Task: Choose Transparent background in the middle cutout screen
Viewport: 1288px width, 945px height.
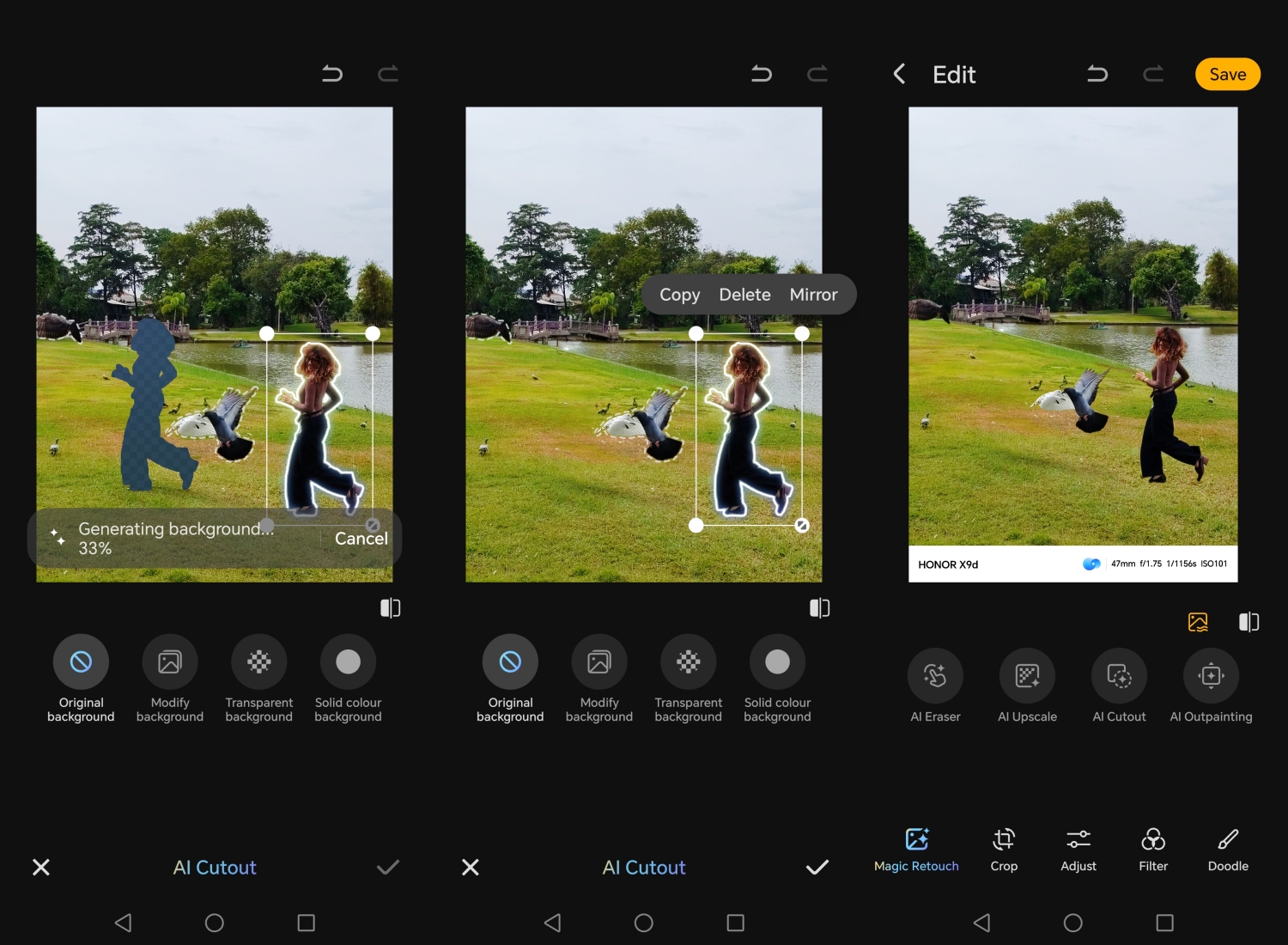Action: [x=688, y=662]
